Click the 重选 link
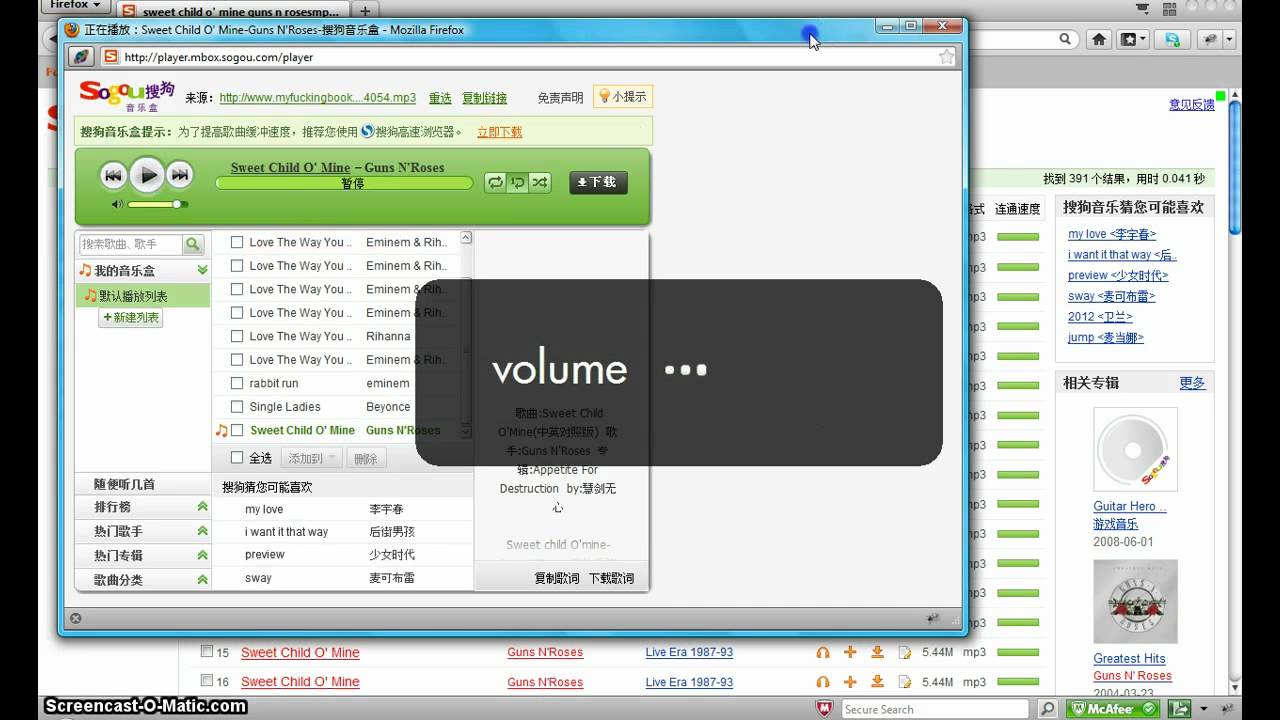 tap(440, 98)
